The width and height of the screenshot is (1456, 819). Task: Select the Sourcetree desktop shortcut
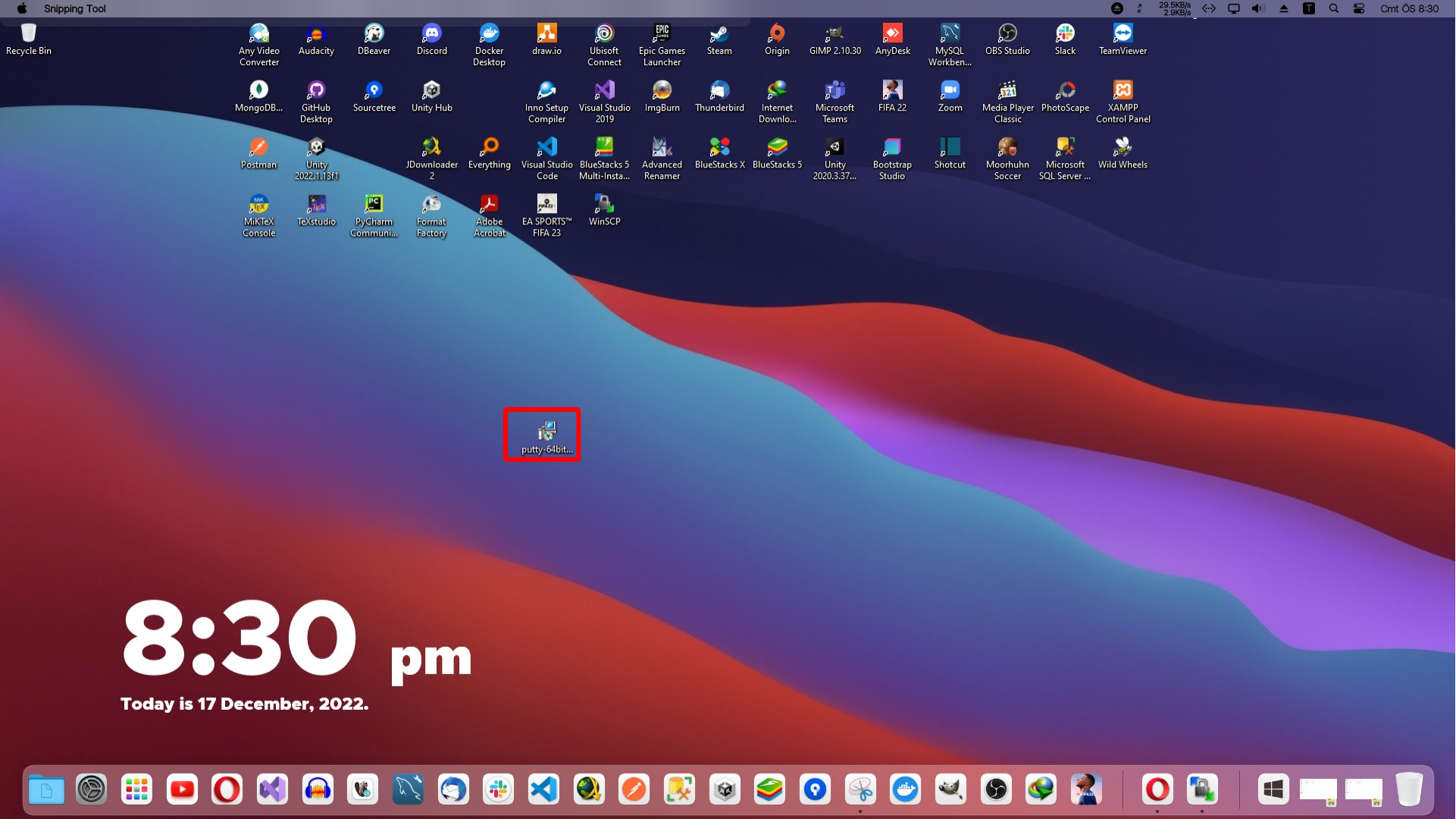(x=374, y=97)
